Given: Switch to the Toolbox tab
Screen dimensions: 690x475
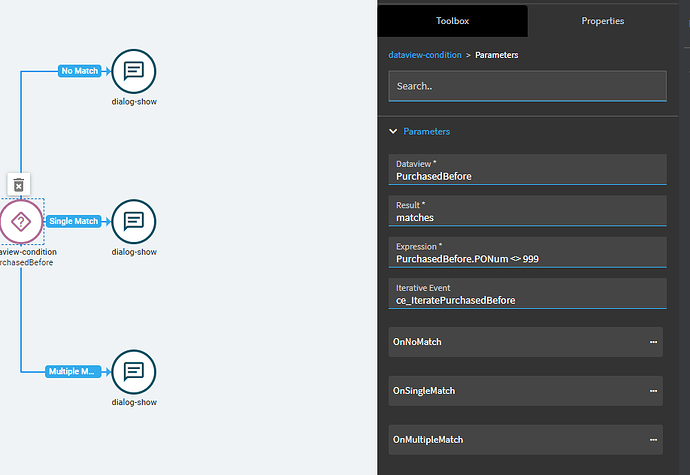Looking at the screenshot, I should 452,21.
